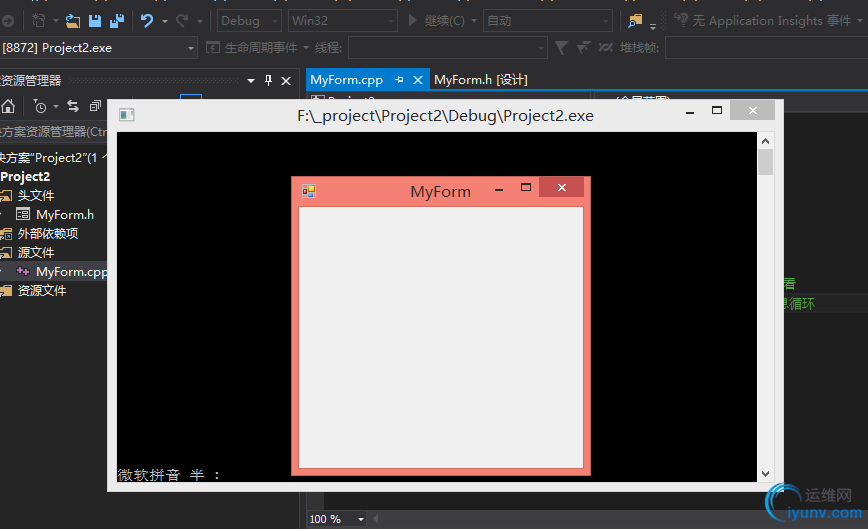The height and width of the screenshot is (529, 868).
Task: Select the 头文件 folder in the tree
Action: point(35,195)
